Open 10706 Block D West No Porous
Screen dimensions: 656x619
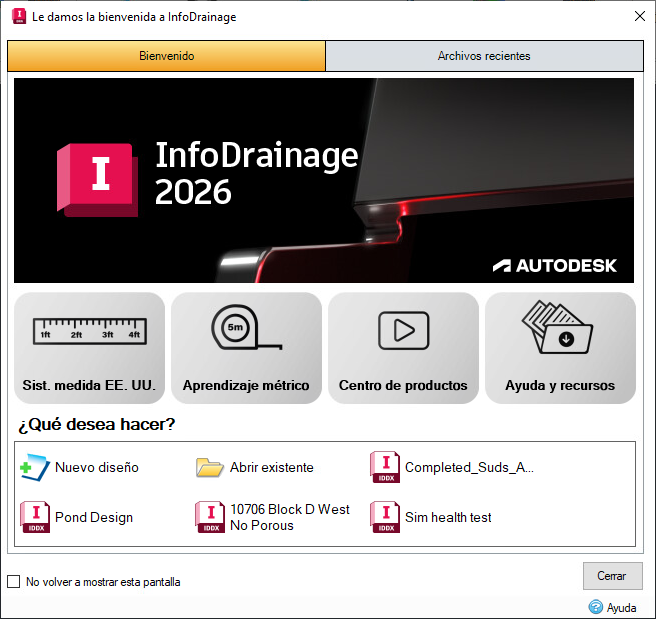(x=290, y=517)
